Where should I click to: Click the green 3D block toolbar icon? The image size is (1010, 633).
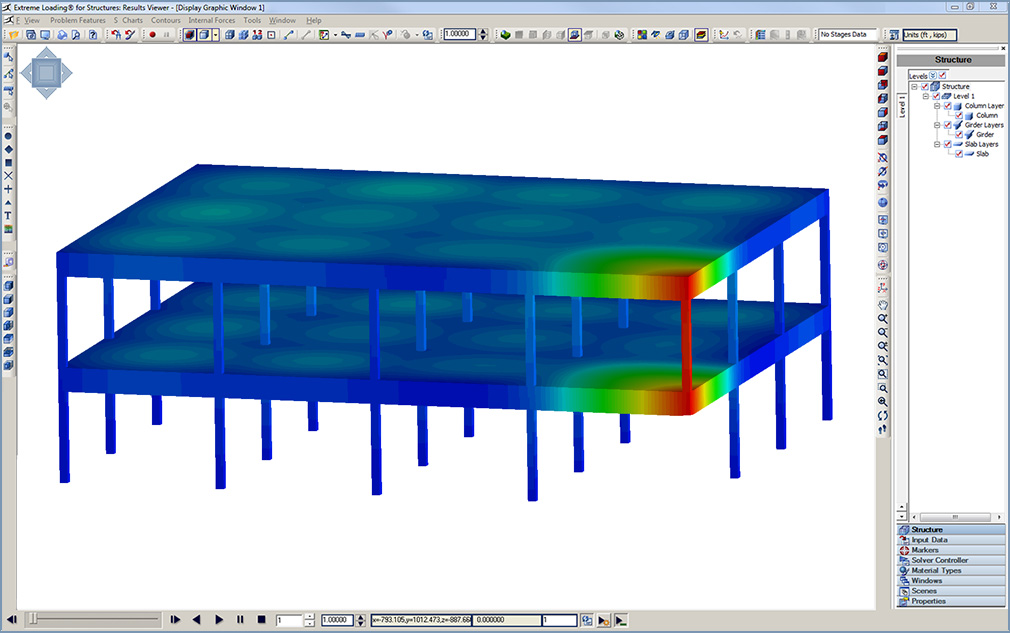click(x=505, y=34)
